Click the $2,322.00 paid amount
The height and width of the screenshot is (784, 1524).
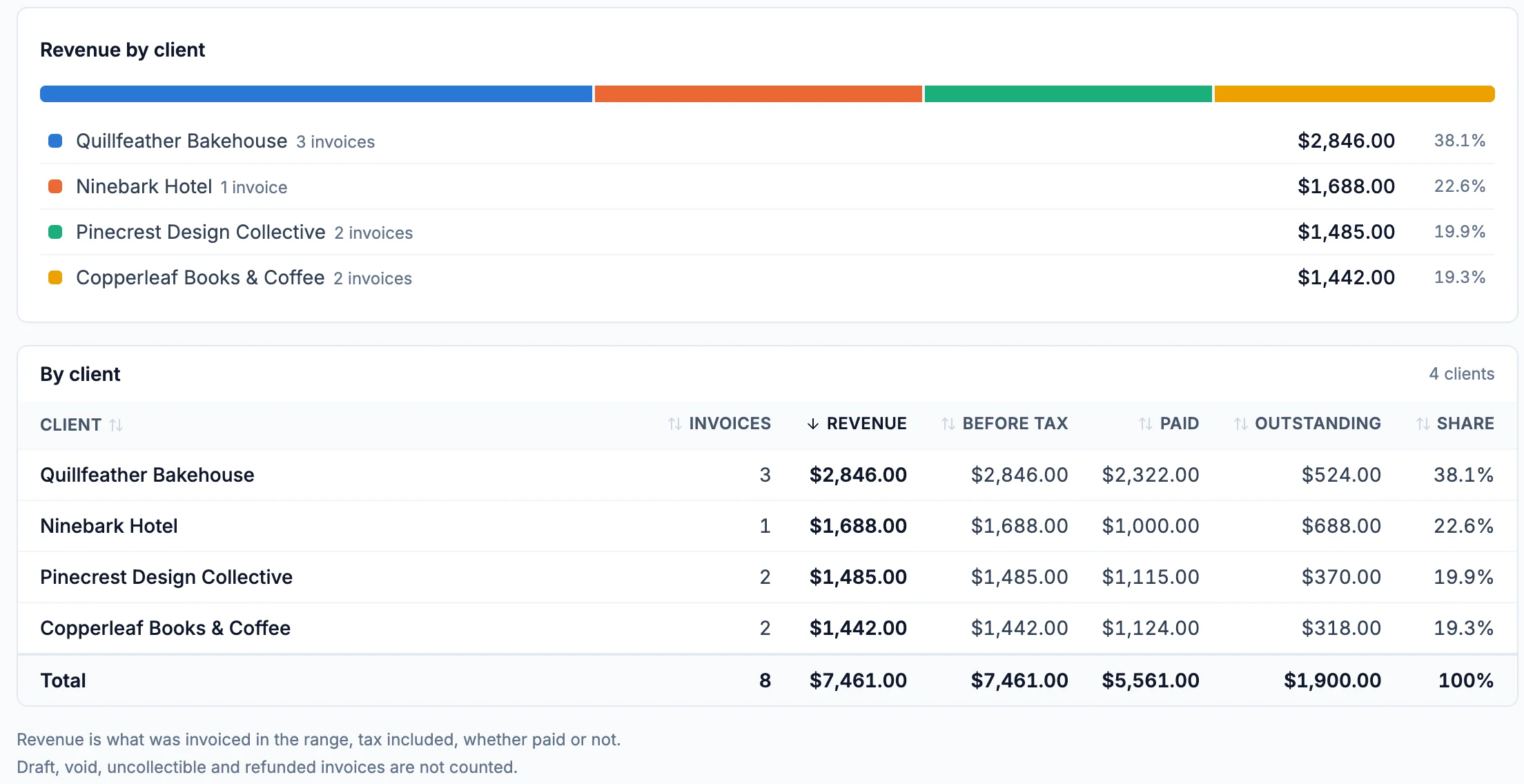coord(1151,475)
